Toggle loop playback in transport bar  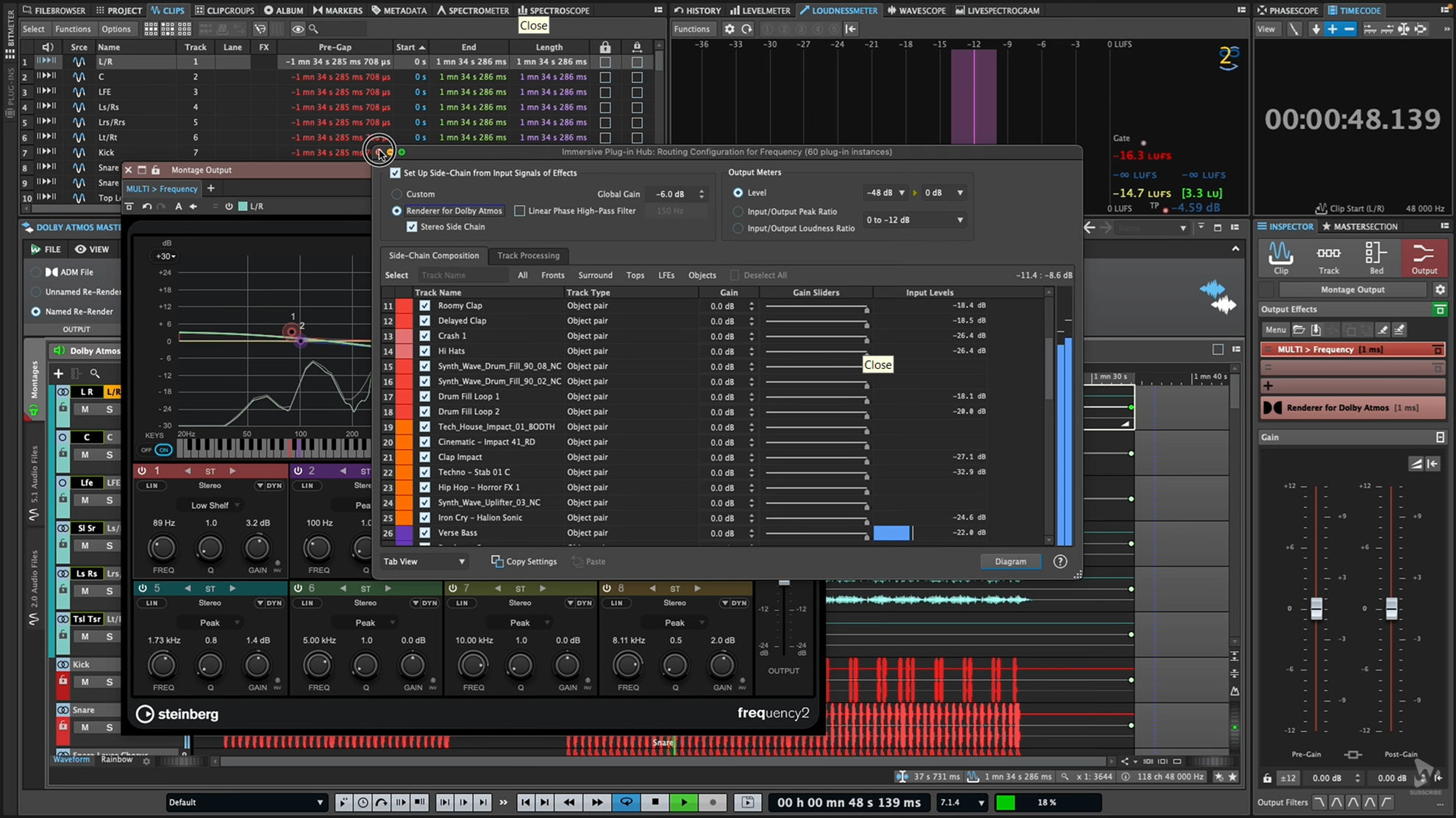[627, 802]
